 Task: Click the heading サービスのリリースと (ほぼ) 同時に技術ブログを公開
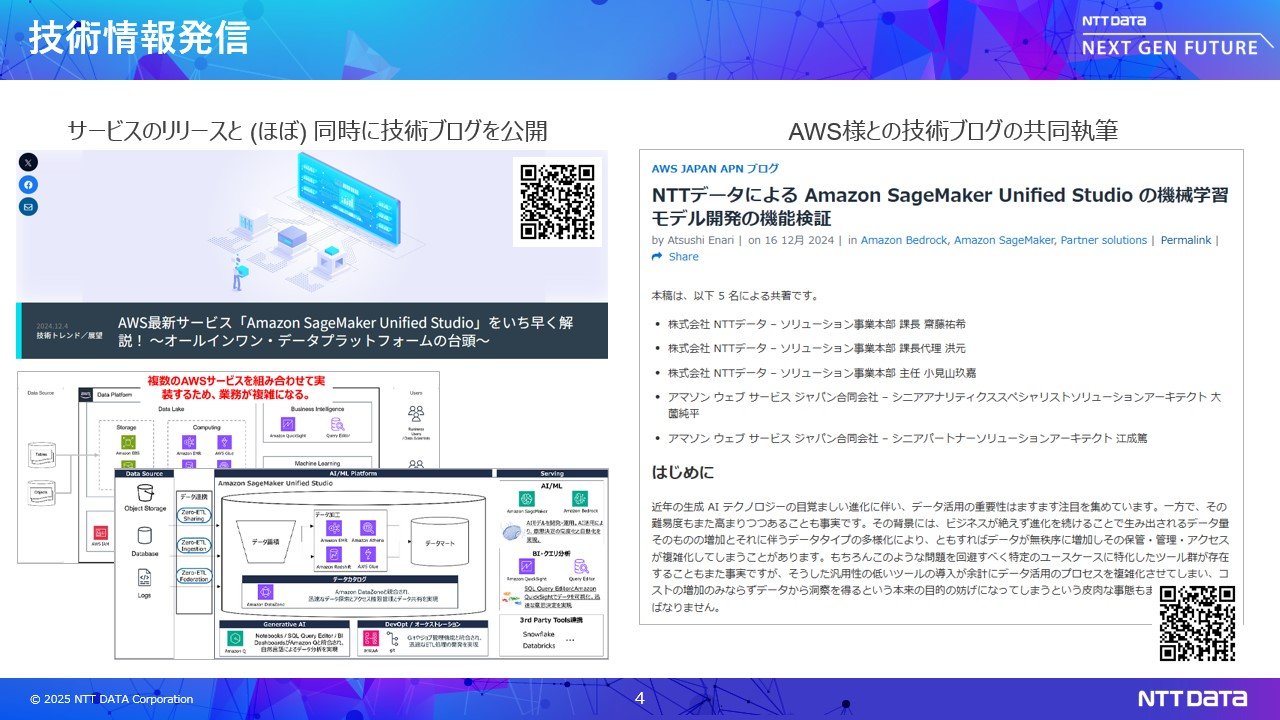pyautogui.click(x=307, y=131)
